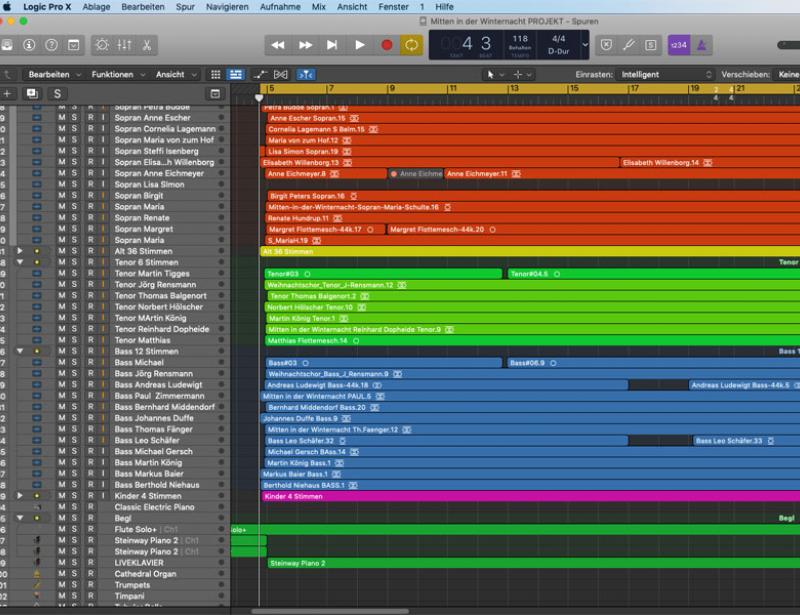Toggle the Cycle loop button
Image resolution: width=800 pixels, height=615 pixels.
pyautogui.click(x=411, y=45)
